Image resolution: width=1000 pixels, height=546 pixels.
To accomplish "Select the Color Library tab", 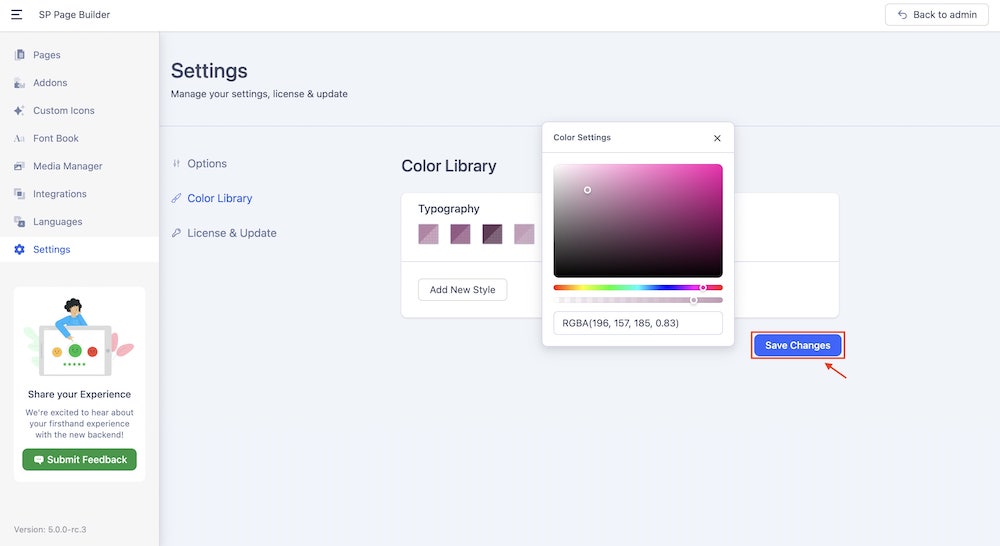I will [219, 198].
